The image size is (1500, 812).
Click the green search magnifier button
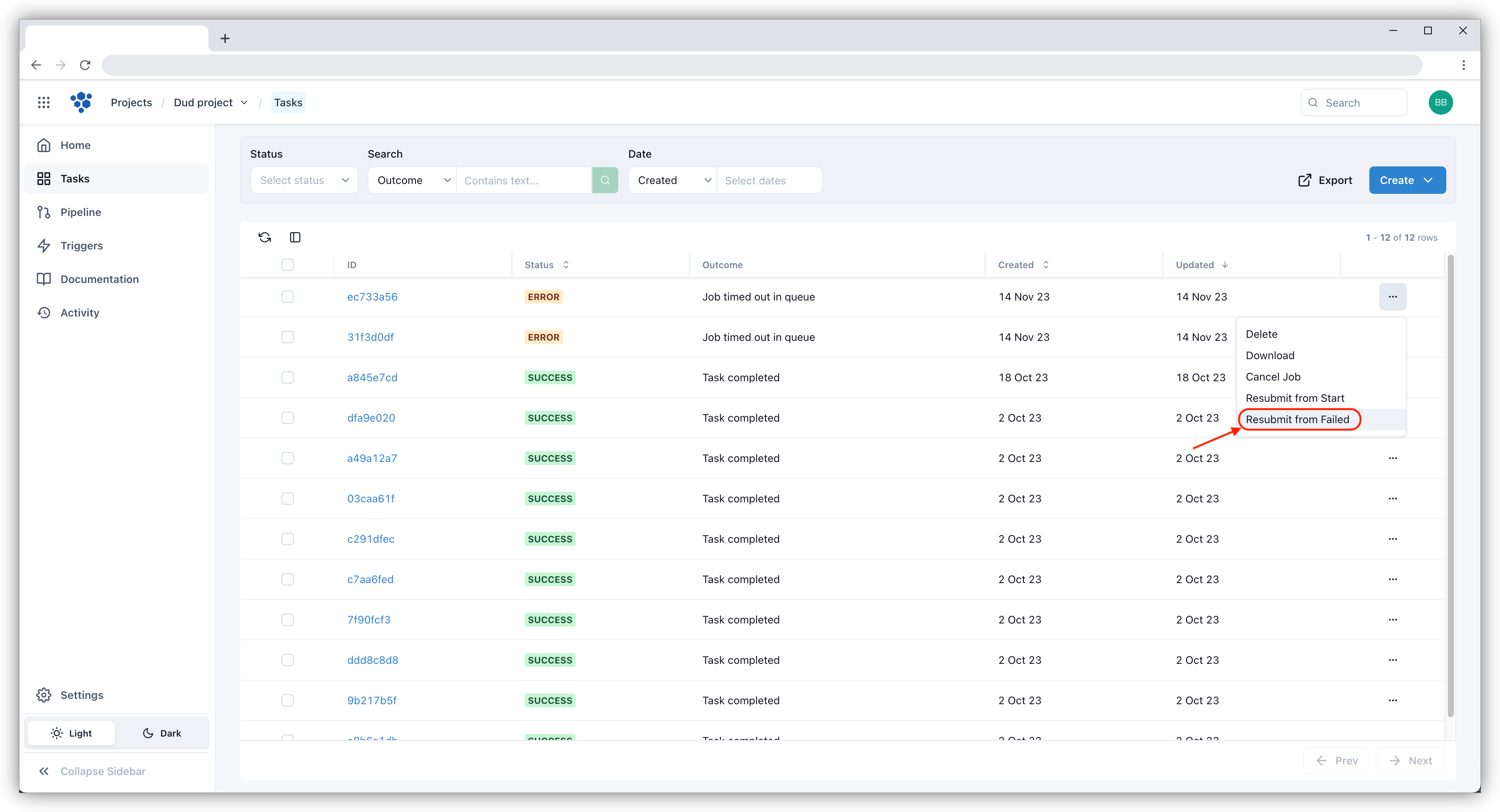click(x=605, y=181)
